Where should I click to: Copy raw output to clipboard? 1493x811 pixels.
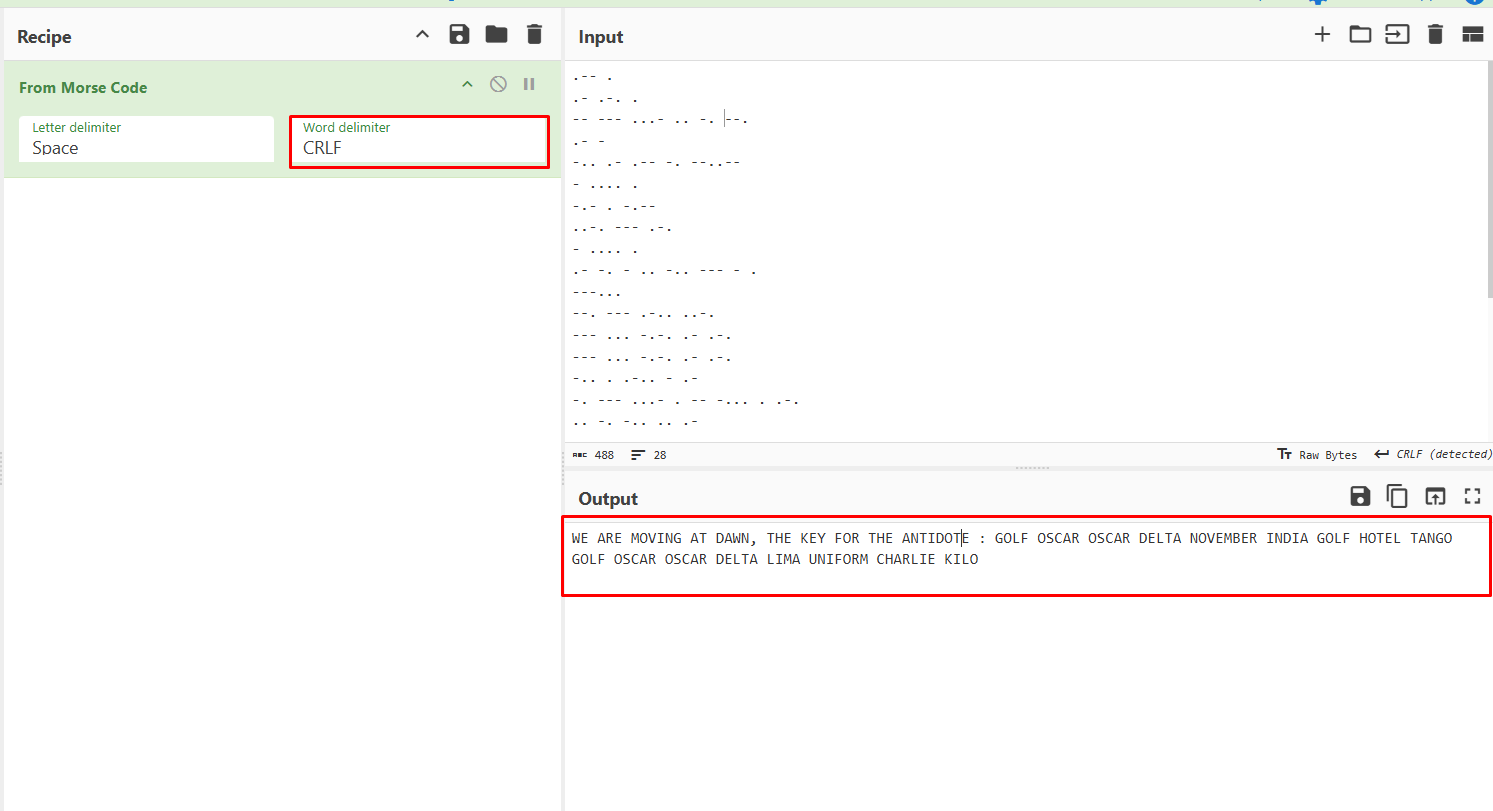point(1397,496)
